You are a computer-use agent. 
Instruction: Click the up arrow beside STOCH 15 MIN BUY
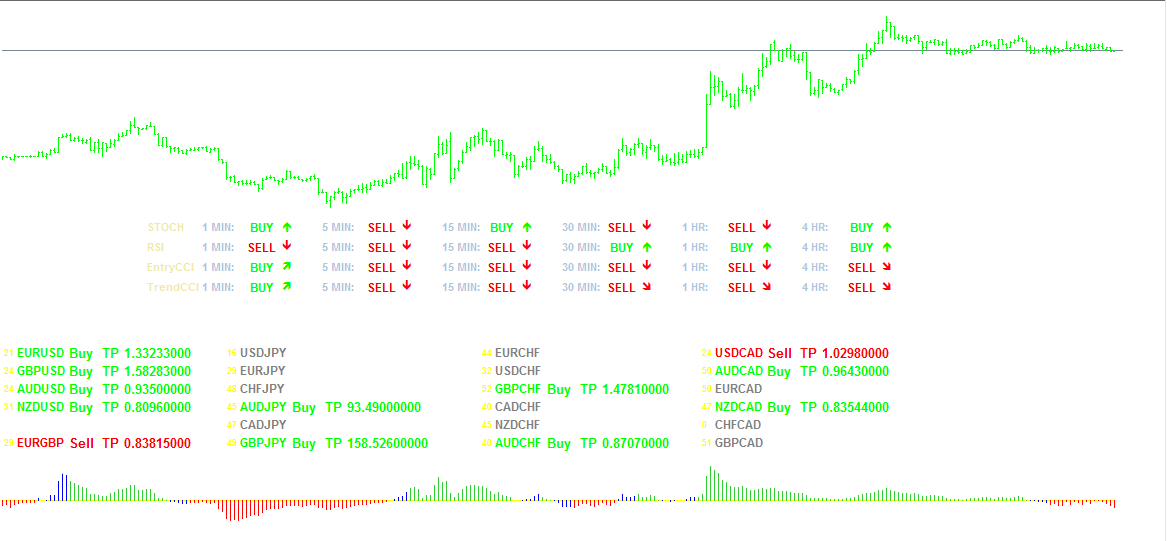[527, 227]
